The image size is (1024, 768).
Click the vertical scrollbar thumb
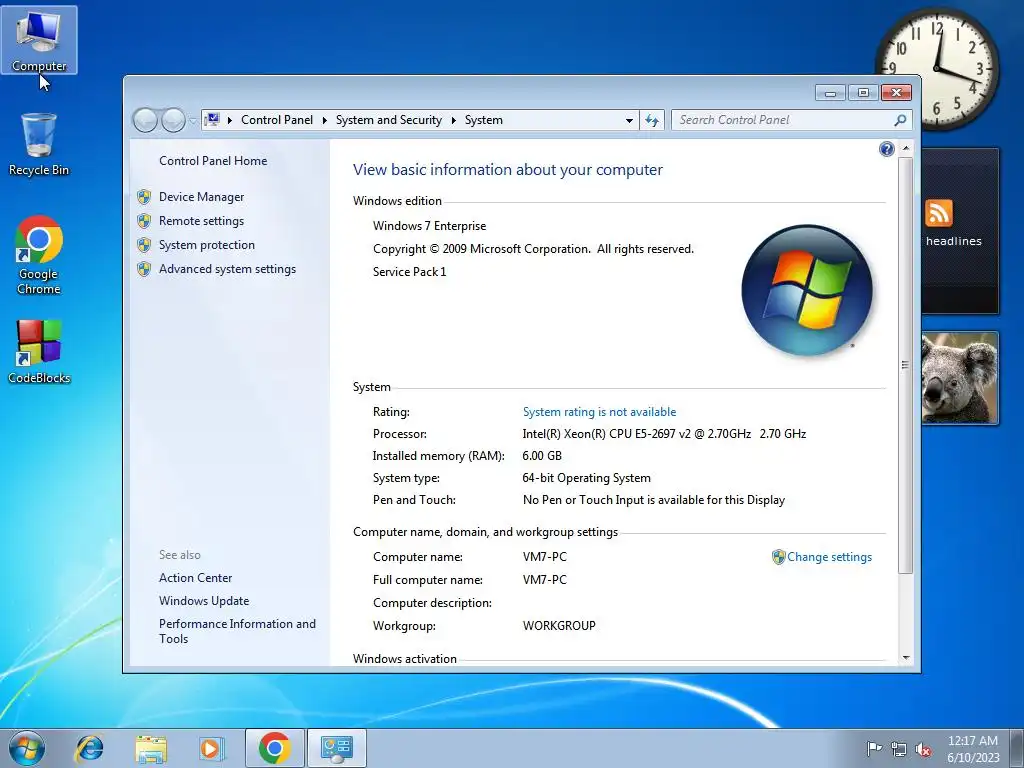(x=905, y=365)
